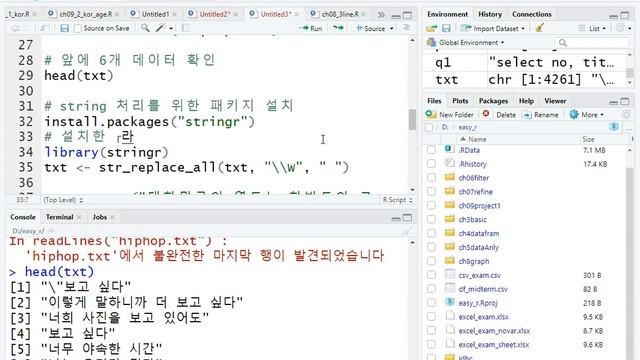Open the Viewer tab
The width and height of the screenshot is (640, 360).
tap(555, 101)
